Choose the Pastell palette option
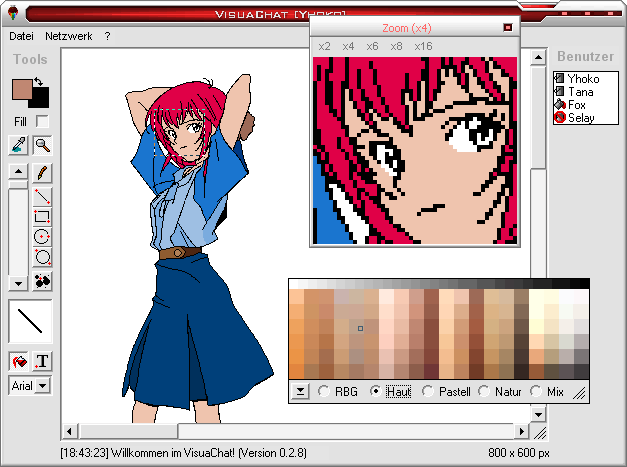 click(x=429, y=392)
